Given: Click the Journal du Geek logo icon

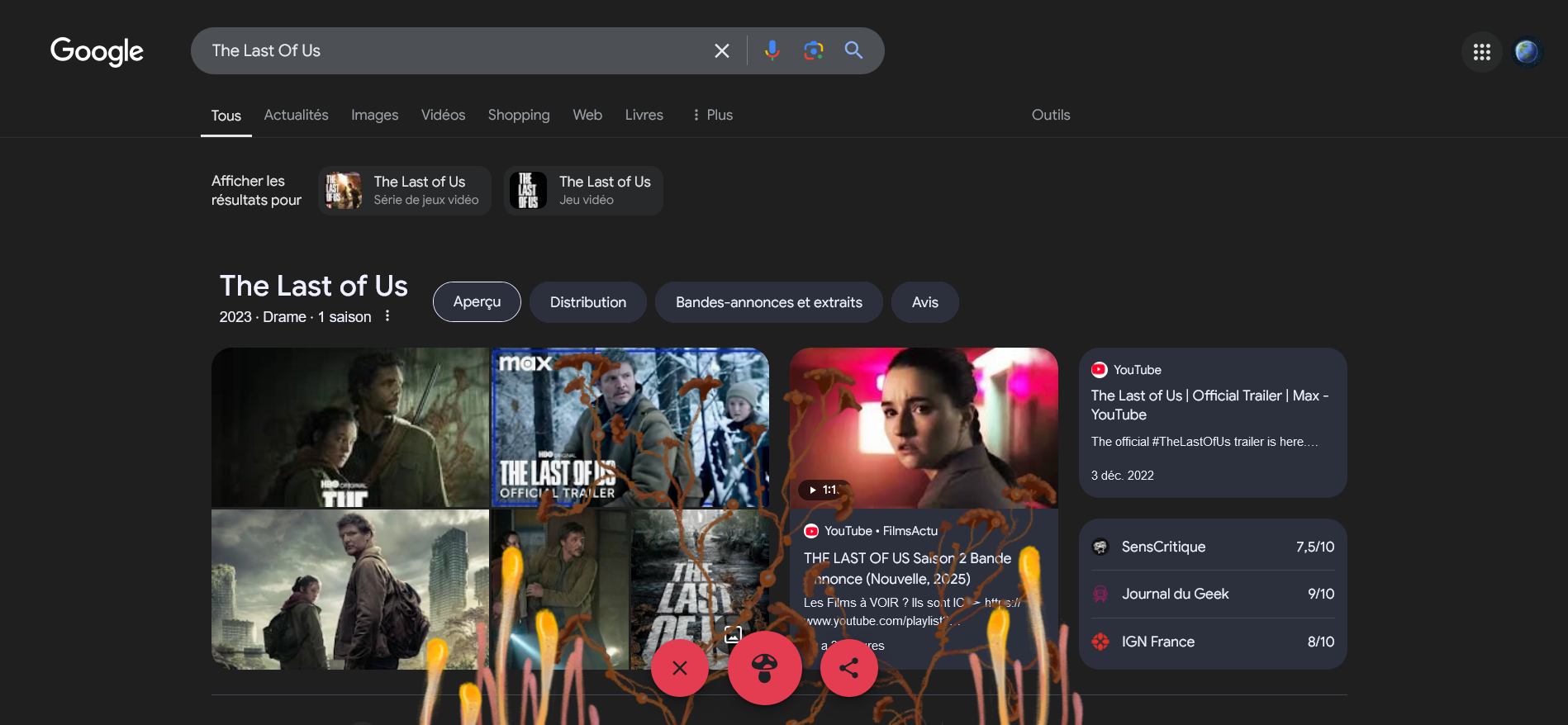Looking at the screenshot, I should (1100, 594).
